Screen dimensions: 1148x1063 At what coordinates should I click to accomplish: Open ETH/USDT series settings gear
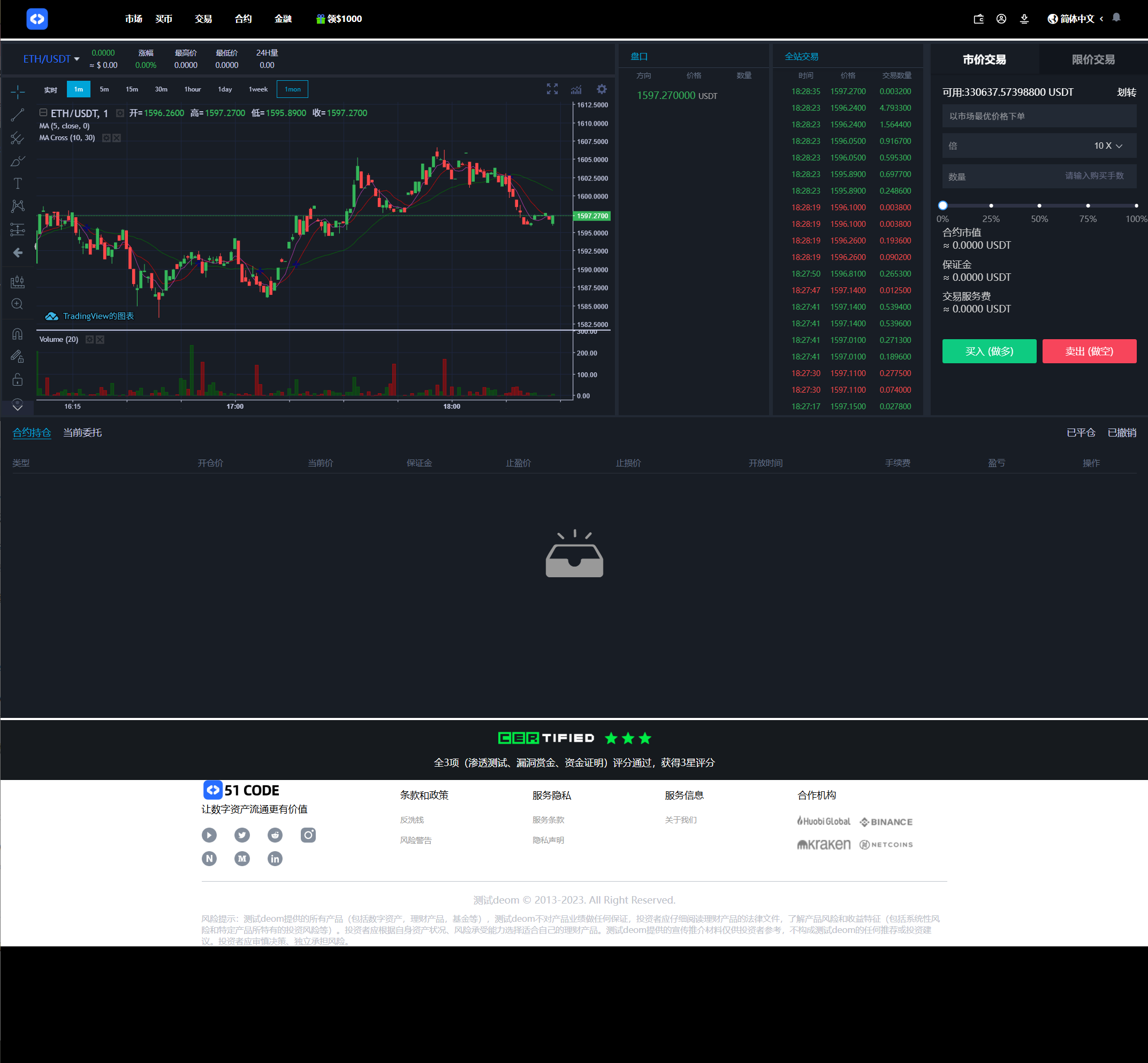tap(120, 113)
